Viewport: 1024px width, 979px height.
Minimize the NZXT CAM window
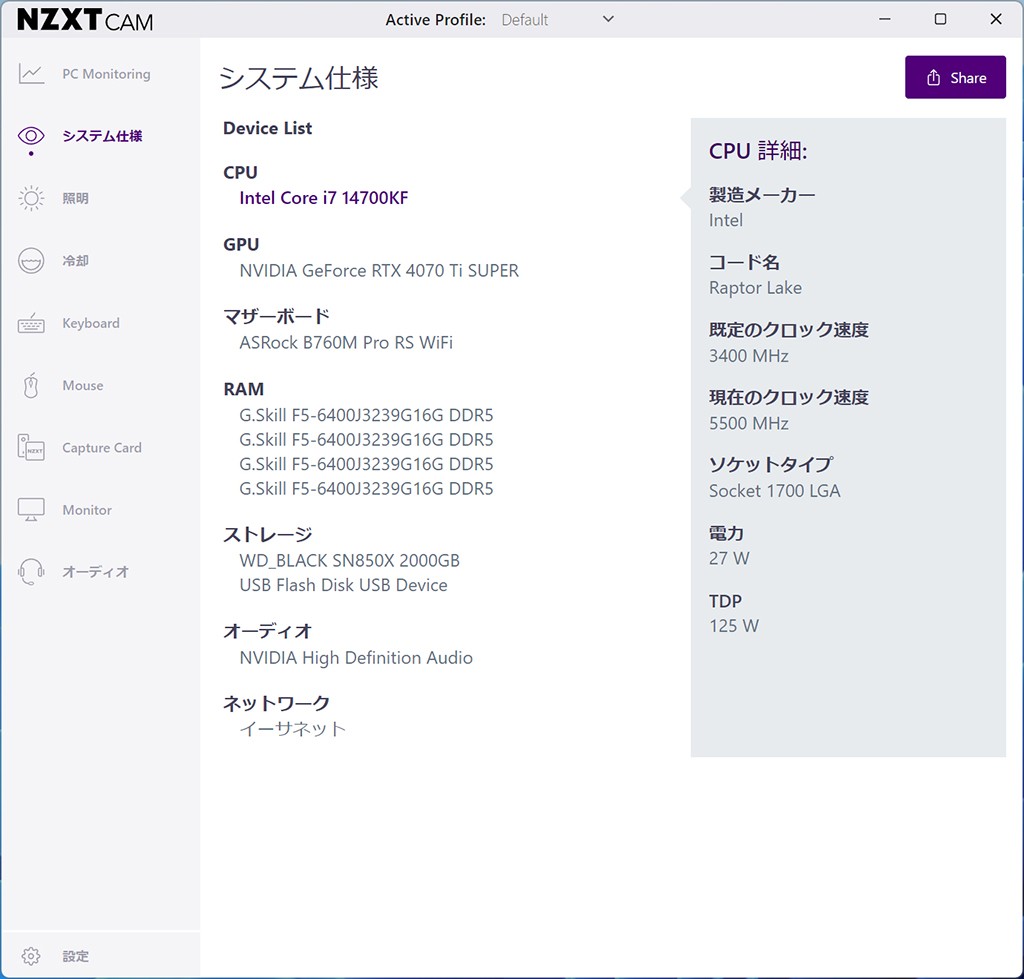885,19
